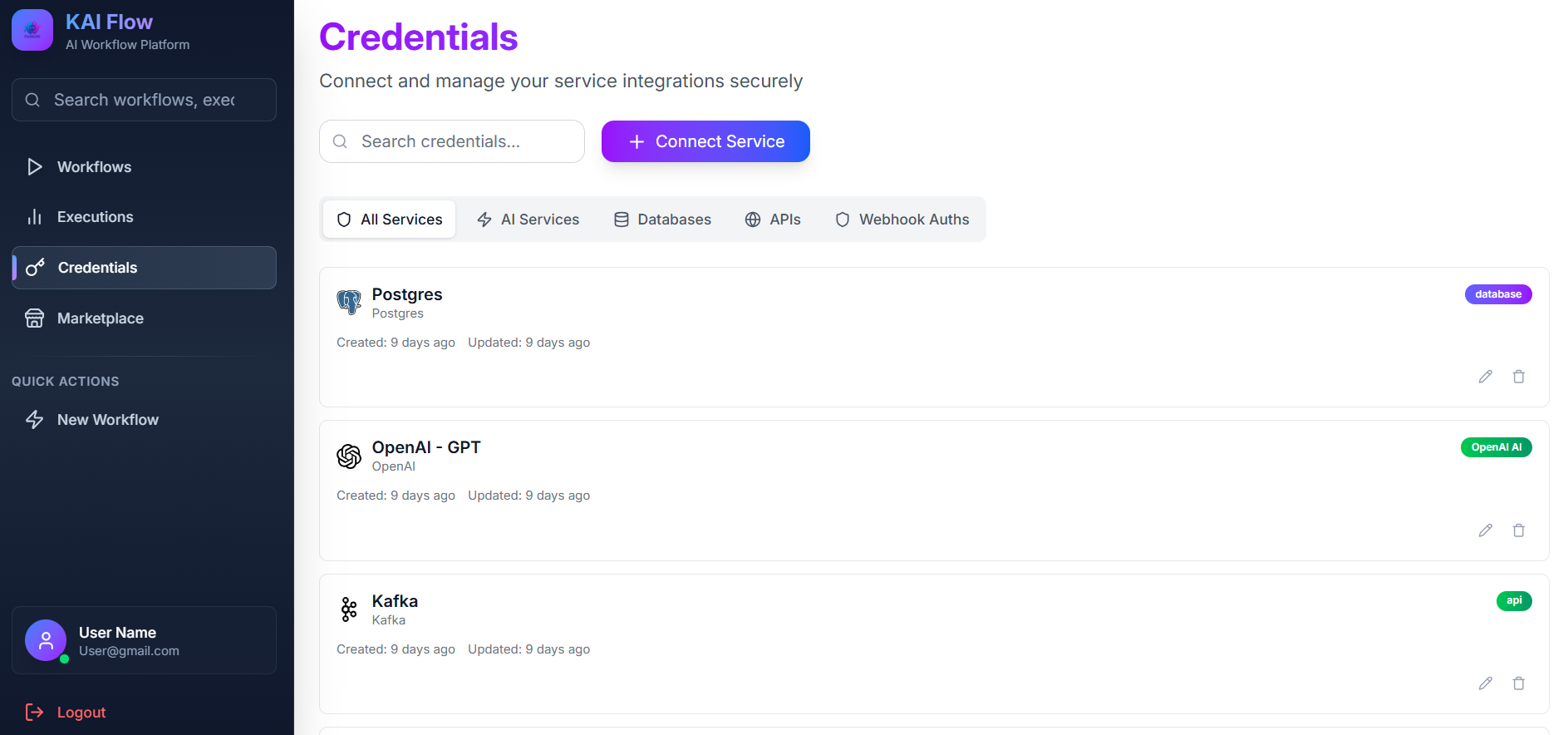Open Executions from the sidebar
Viewport: 1568px width, 735px height.
click(34, 217)
